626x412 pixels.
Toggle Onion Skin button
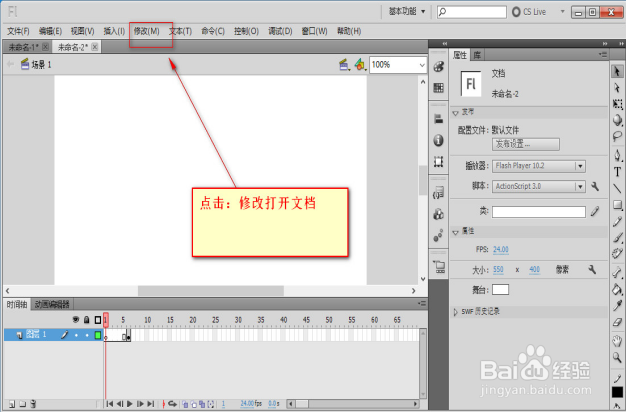[185, 404]
